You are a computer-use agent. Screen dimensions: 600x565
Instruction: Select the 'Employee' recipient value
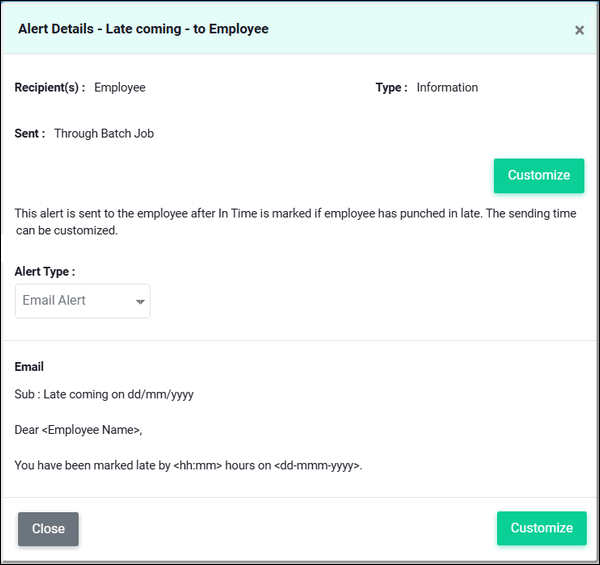pos(120,88)
